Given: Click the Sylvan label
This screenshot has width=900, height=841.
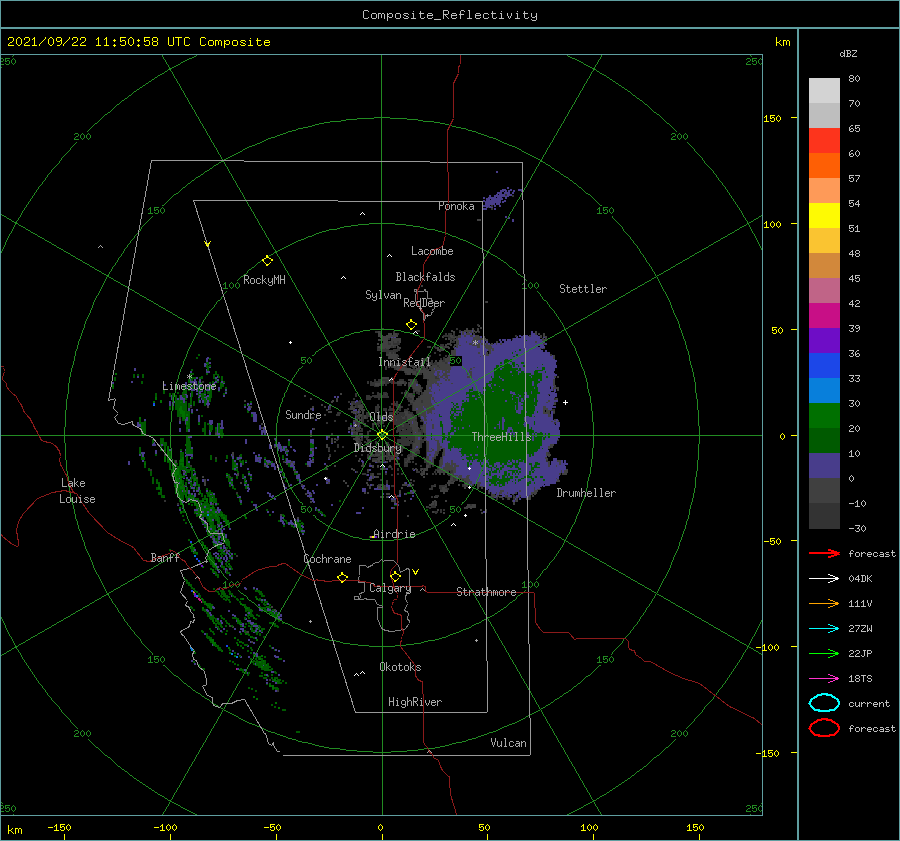Looking at the screenshot, I should point(383,295).
